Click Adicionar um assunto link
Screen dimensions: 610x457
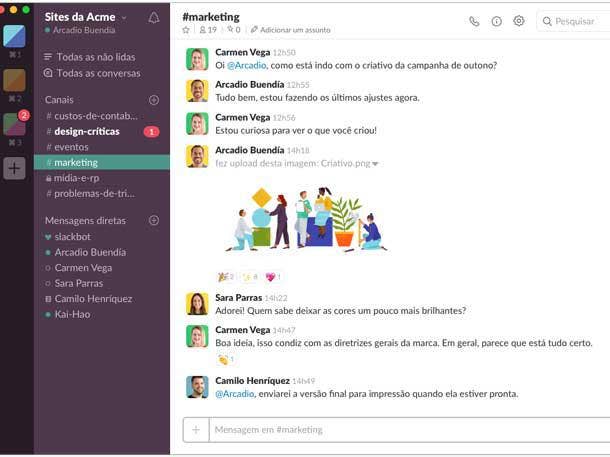pyautogui.click(x=294, y=31)
